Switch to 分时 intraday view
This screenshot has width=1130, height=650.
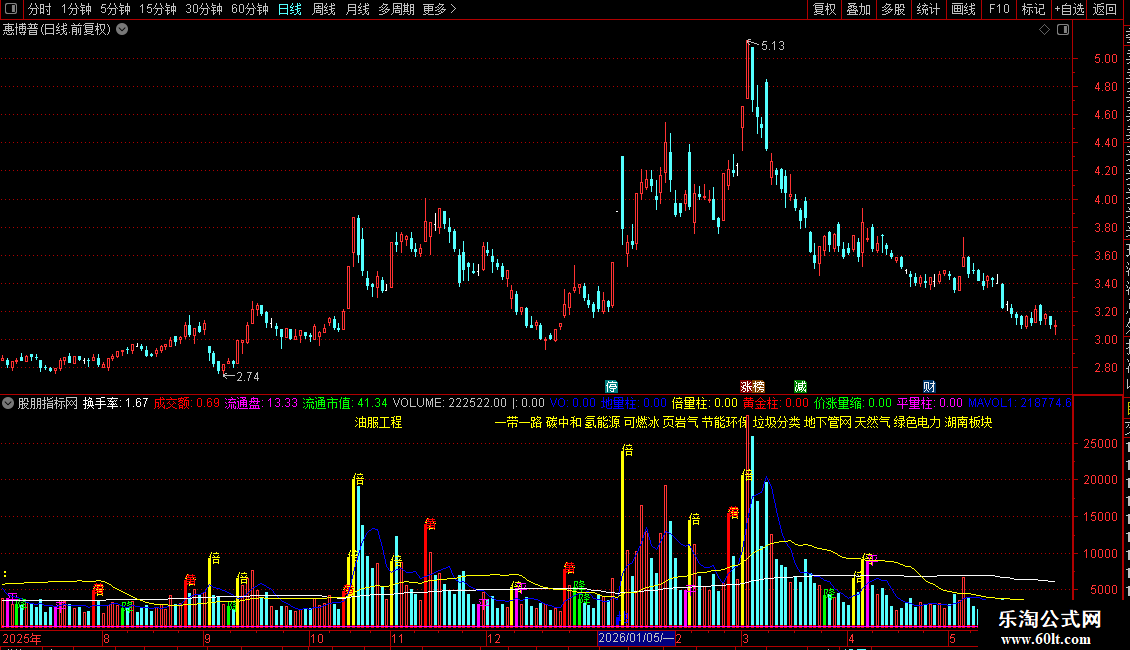[x=40, y=9]
